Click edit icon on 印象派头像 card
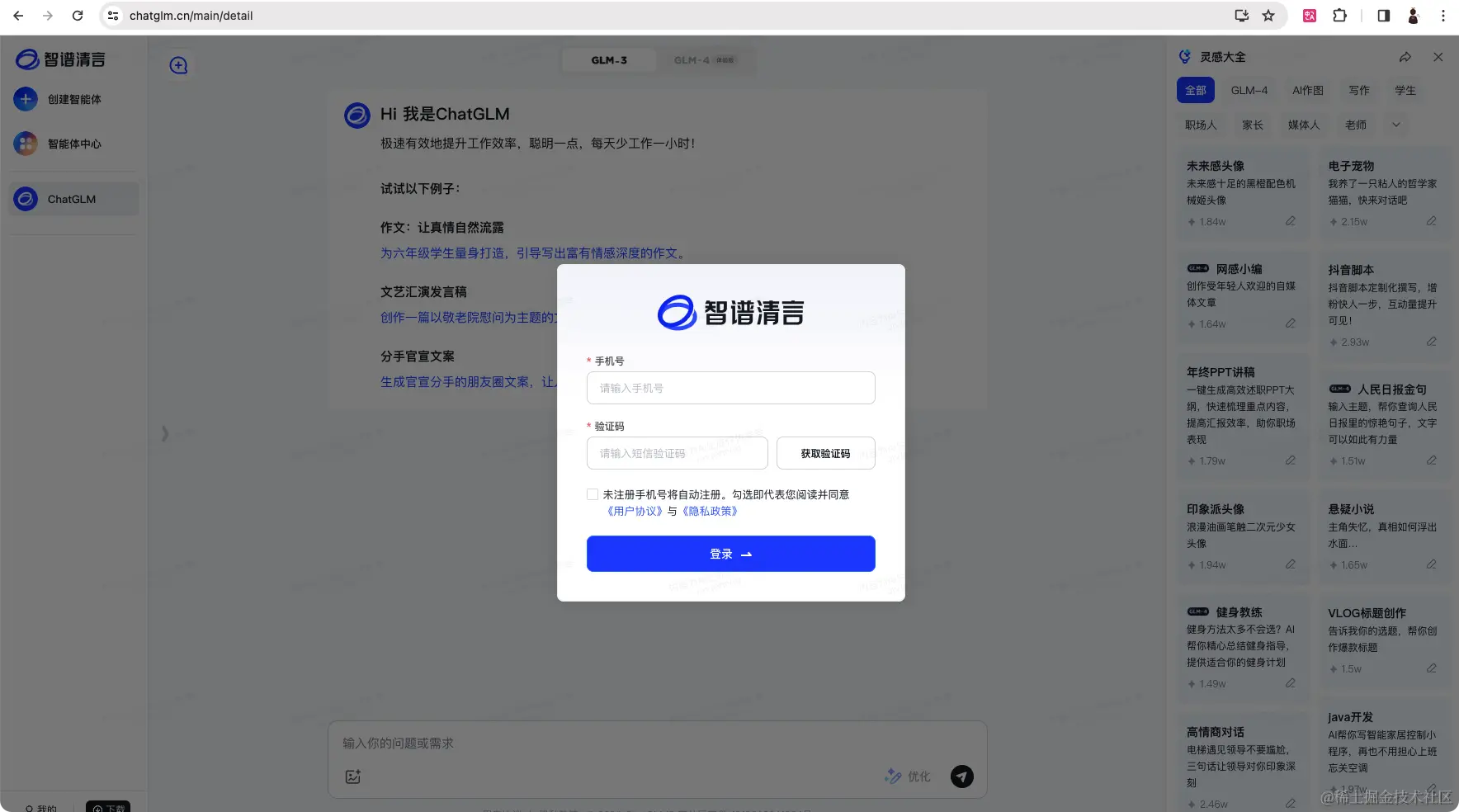This screenshot has height=812, width=1459. point(1291,564)
